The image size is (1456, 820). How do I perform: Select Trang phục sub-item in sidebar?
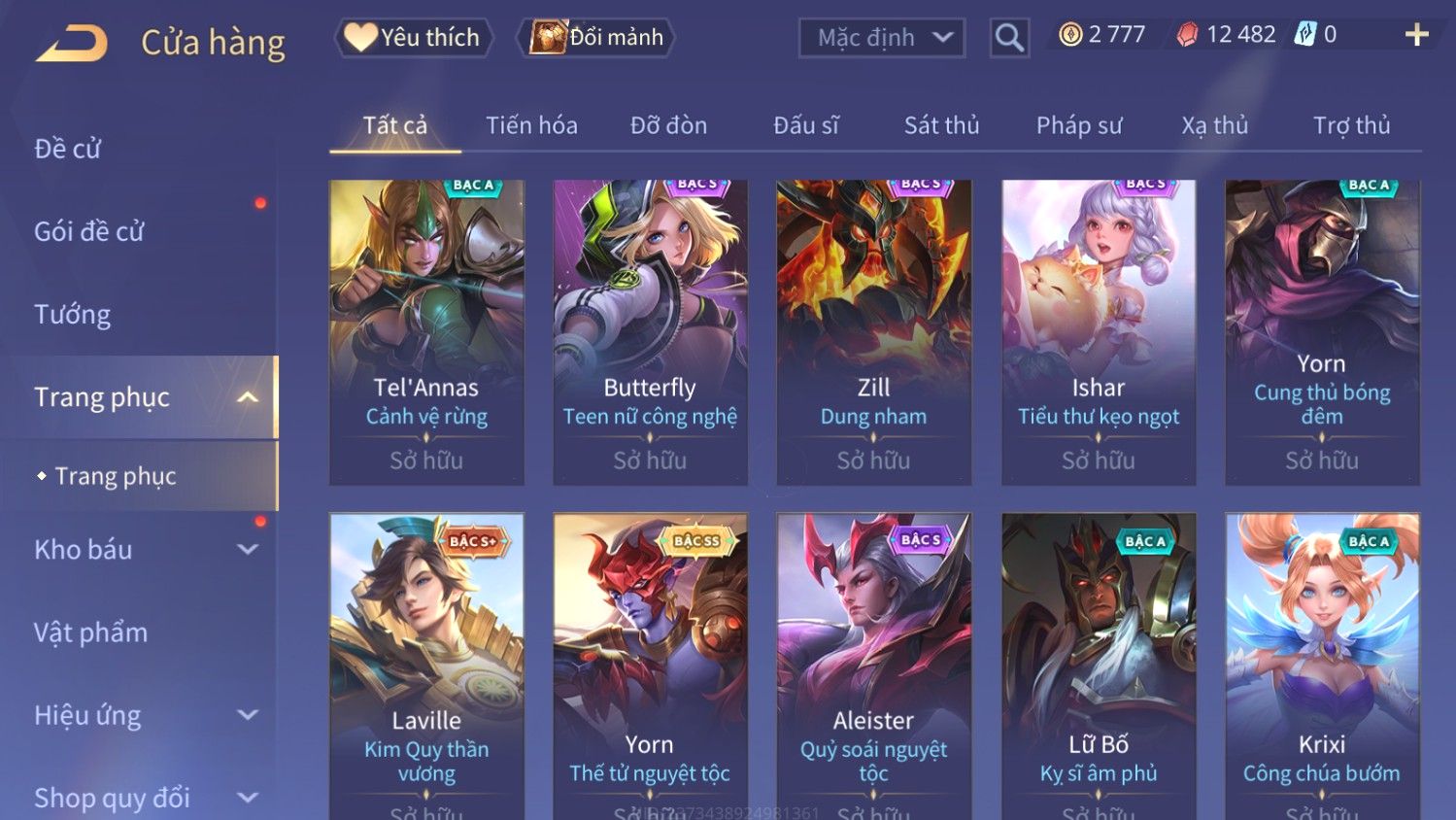(116, 476)
